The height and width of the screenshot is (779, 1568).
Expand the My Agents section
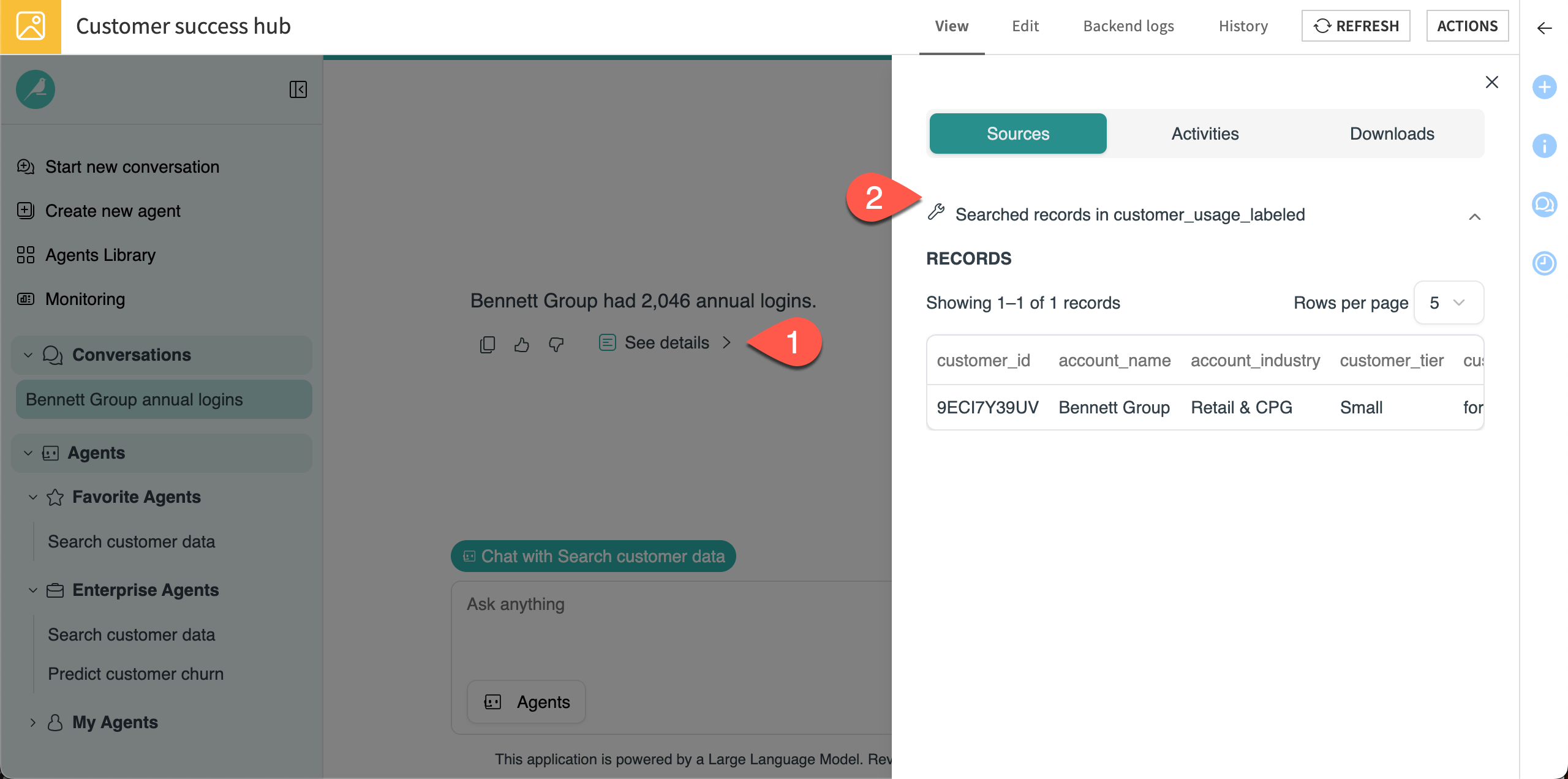tap(32, 723)
